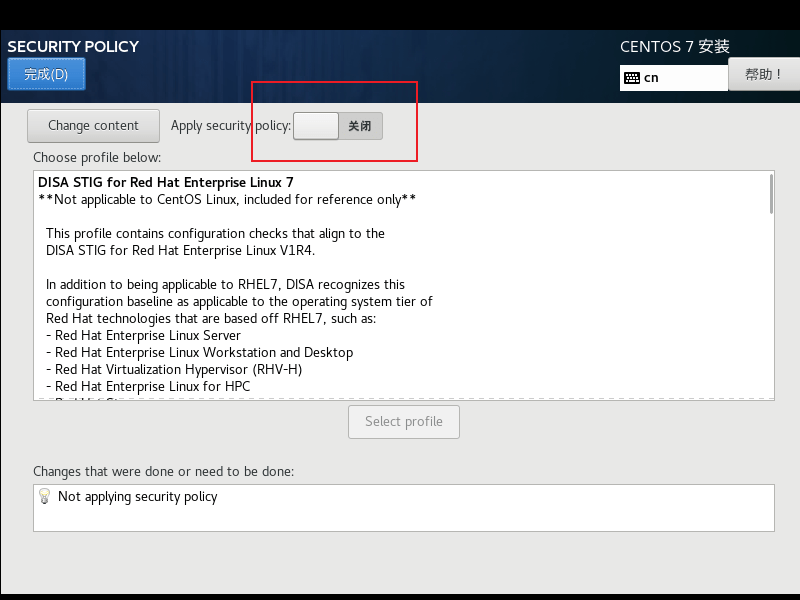This screenshot has width=800, height=600.
Task: Toggle the Apply security policy switch
Action: click(337, 126)
